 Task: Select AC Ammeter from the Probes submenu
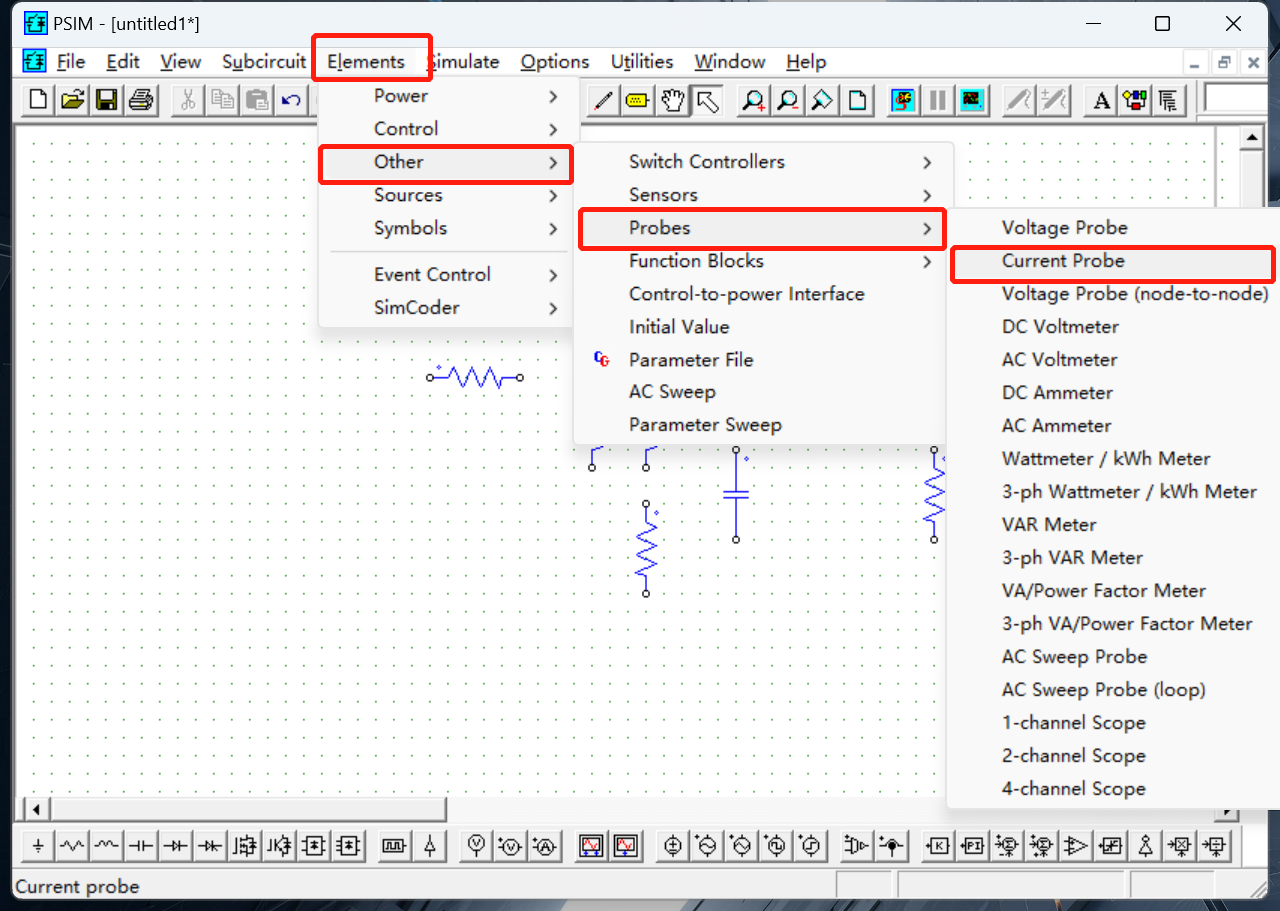(x=1112, y=426)
